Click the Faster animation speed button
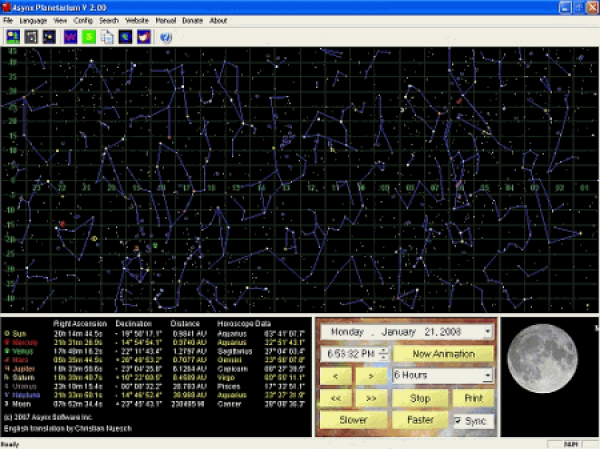The height and width of the screenshot is (449, 600). click(x=418, y=421)
